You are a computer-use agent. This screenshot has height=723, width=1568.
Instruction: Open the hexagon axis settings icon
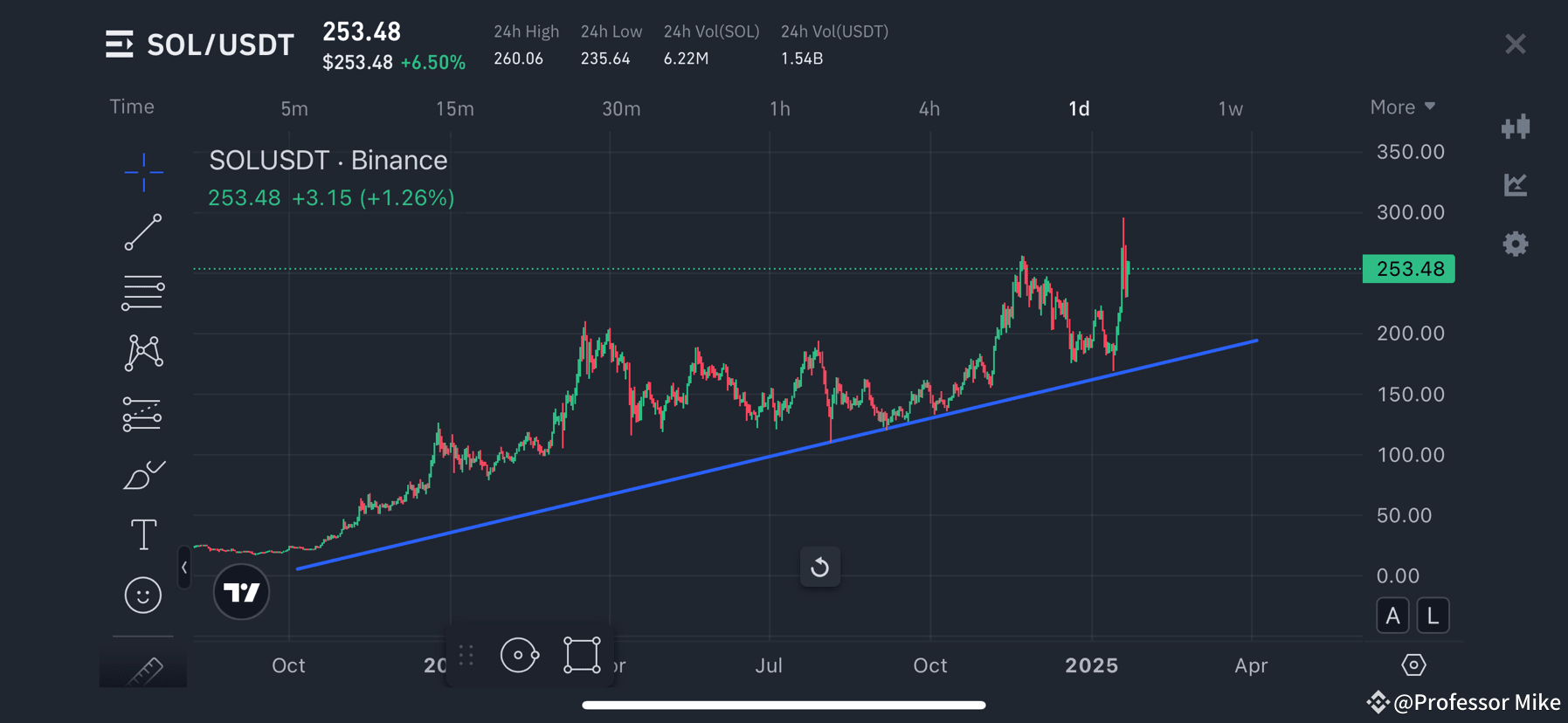[1413, 665]
